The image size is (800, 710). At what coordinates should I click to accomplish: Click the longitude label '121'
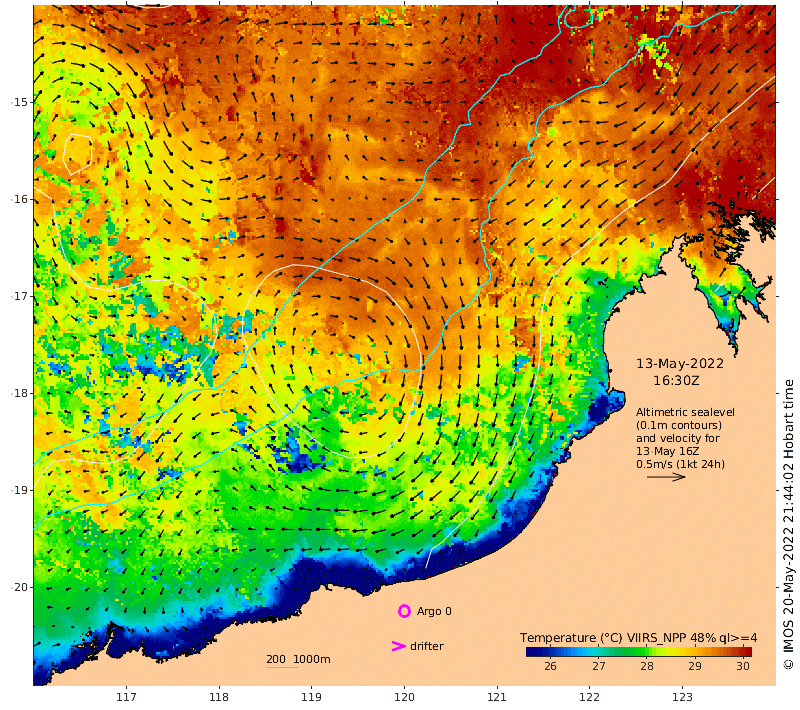point(497,697)
